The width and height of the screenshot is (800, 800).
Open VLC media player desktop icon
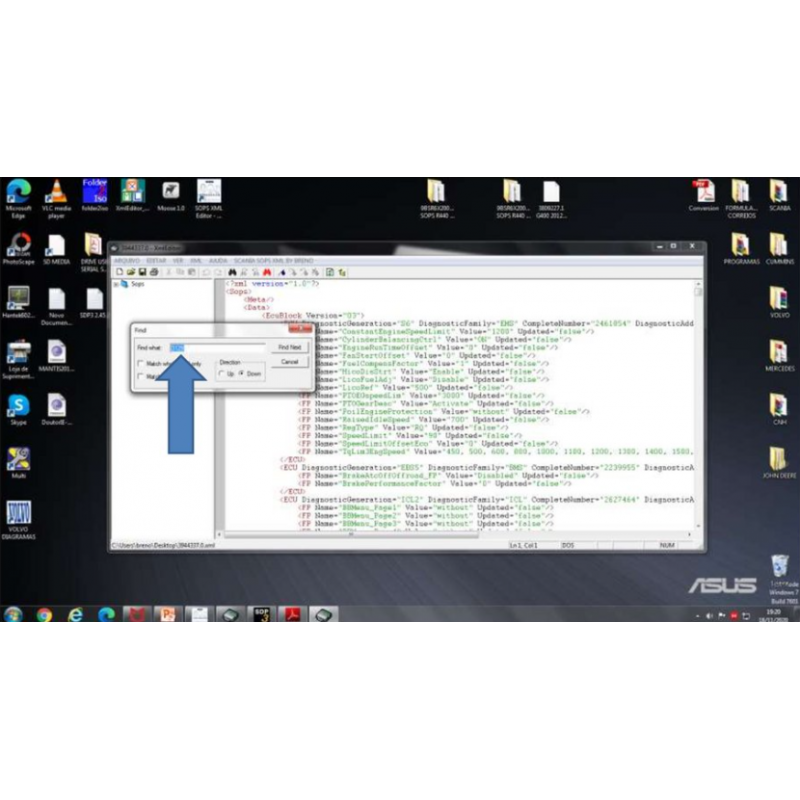click(56, 193)
